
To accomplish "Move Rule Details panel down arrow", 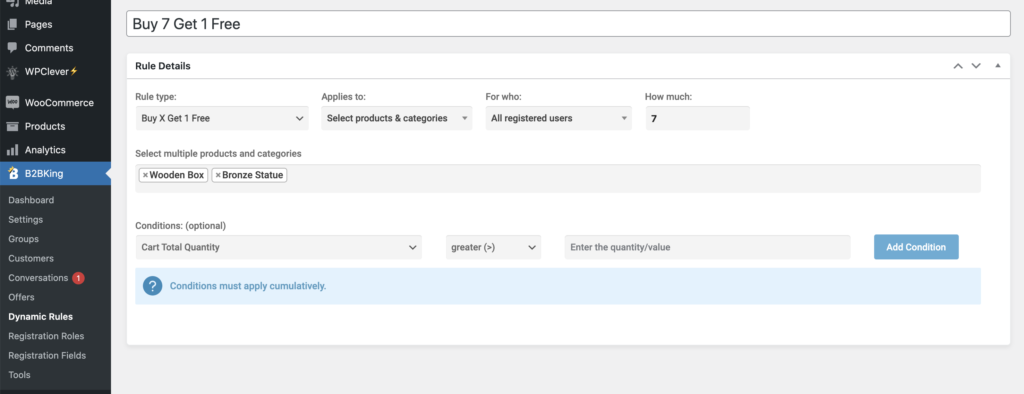I will (x=976, y=66).
